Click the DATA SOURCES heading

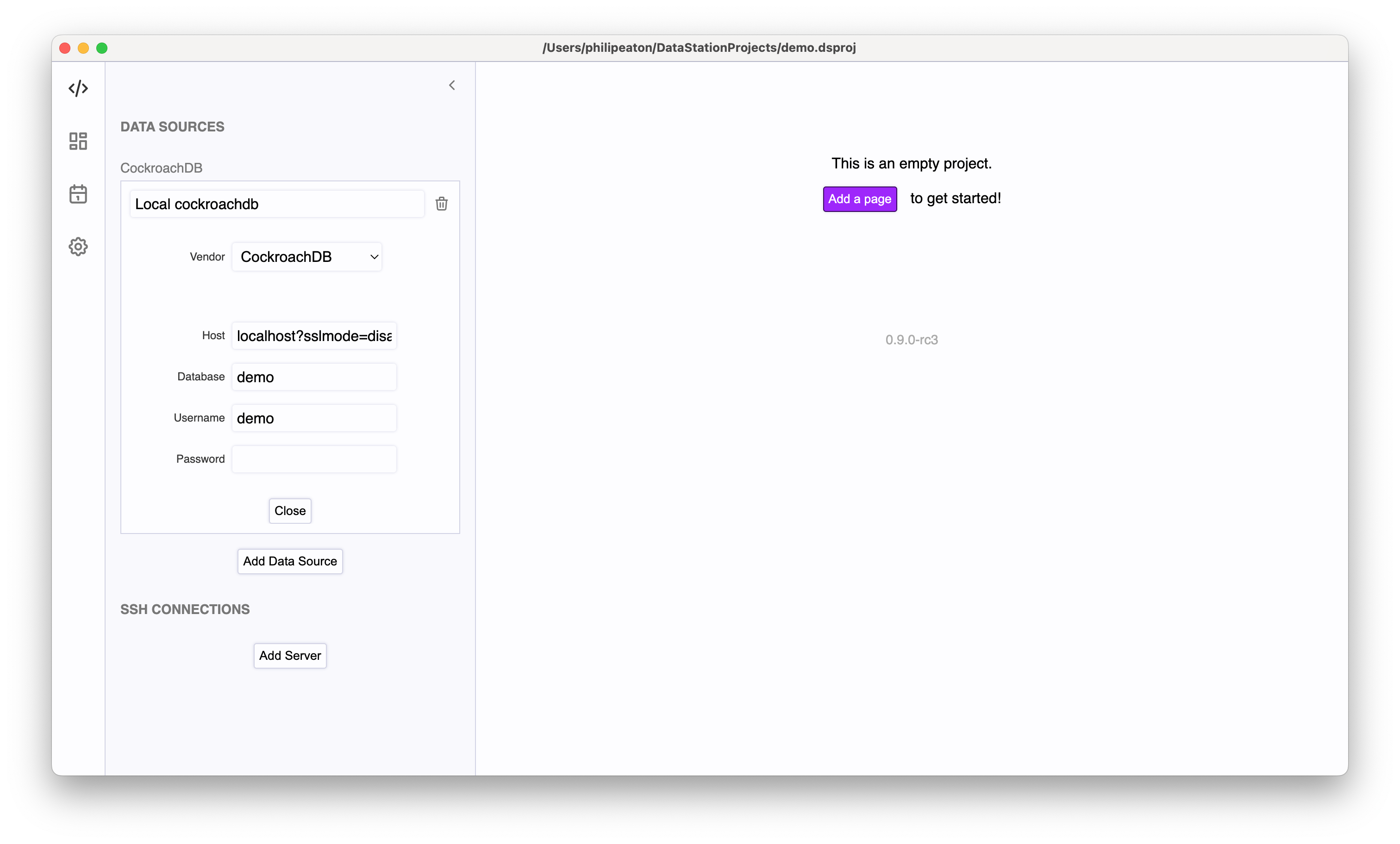pyautogui.click(x=172, y=127)
